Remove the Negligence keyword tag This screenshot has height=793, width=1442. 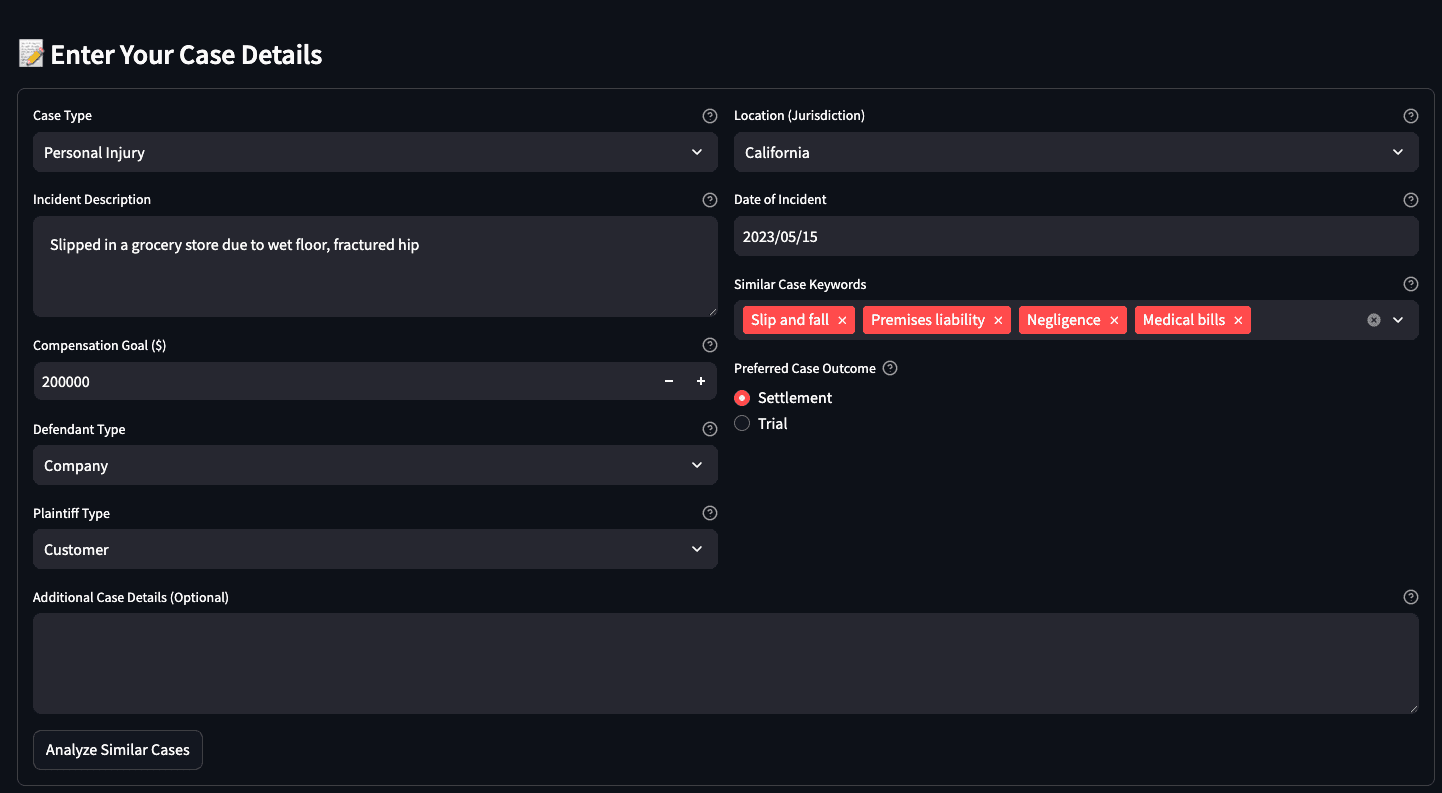click(1114, 320)
